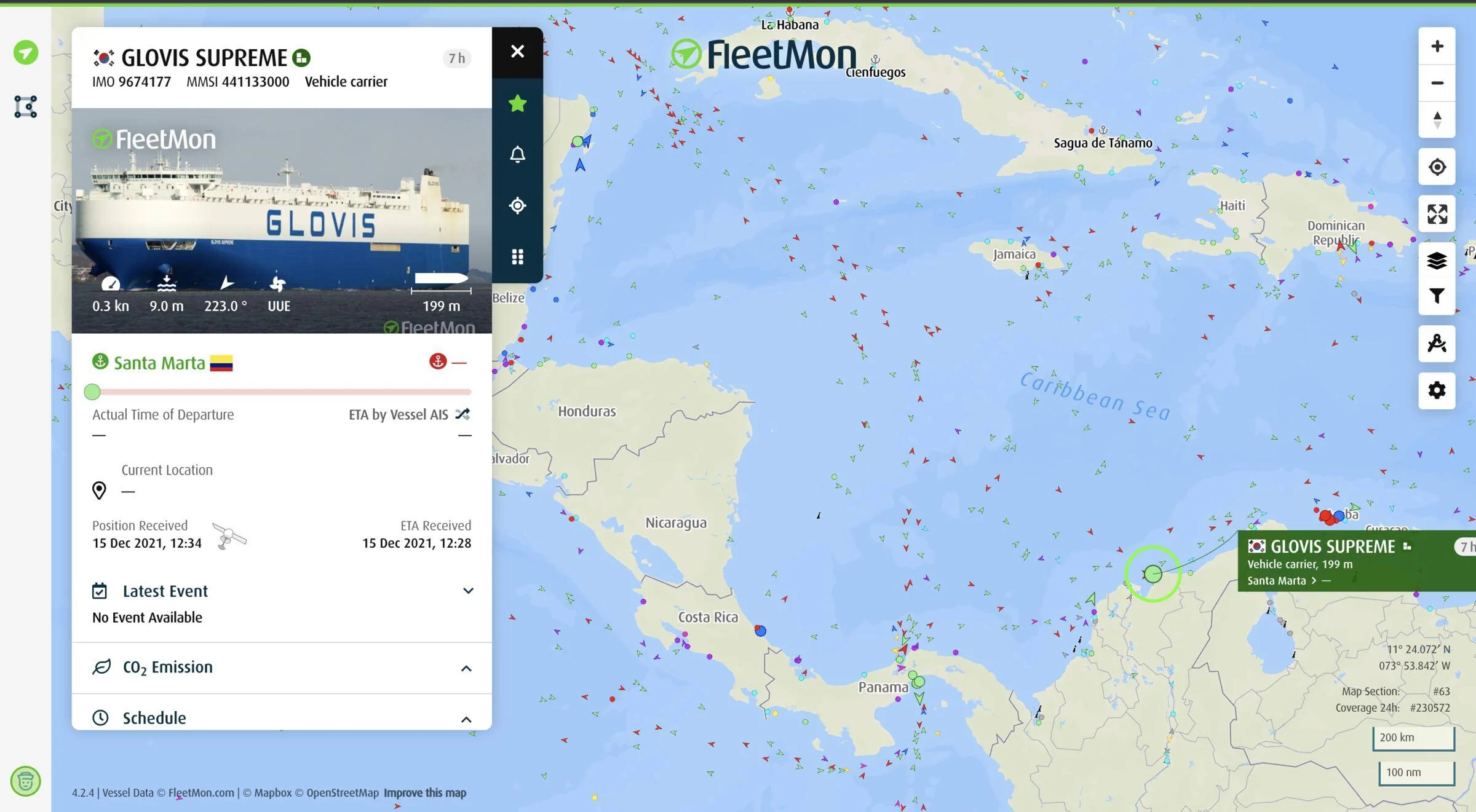Click the South Korea flag icon in panel header
This screenshot has height=812, width=1476.
click(103, 58)
